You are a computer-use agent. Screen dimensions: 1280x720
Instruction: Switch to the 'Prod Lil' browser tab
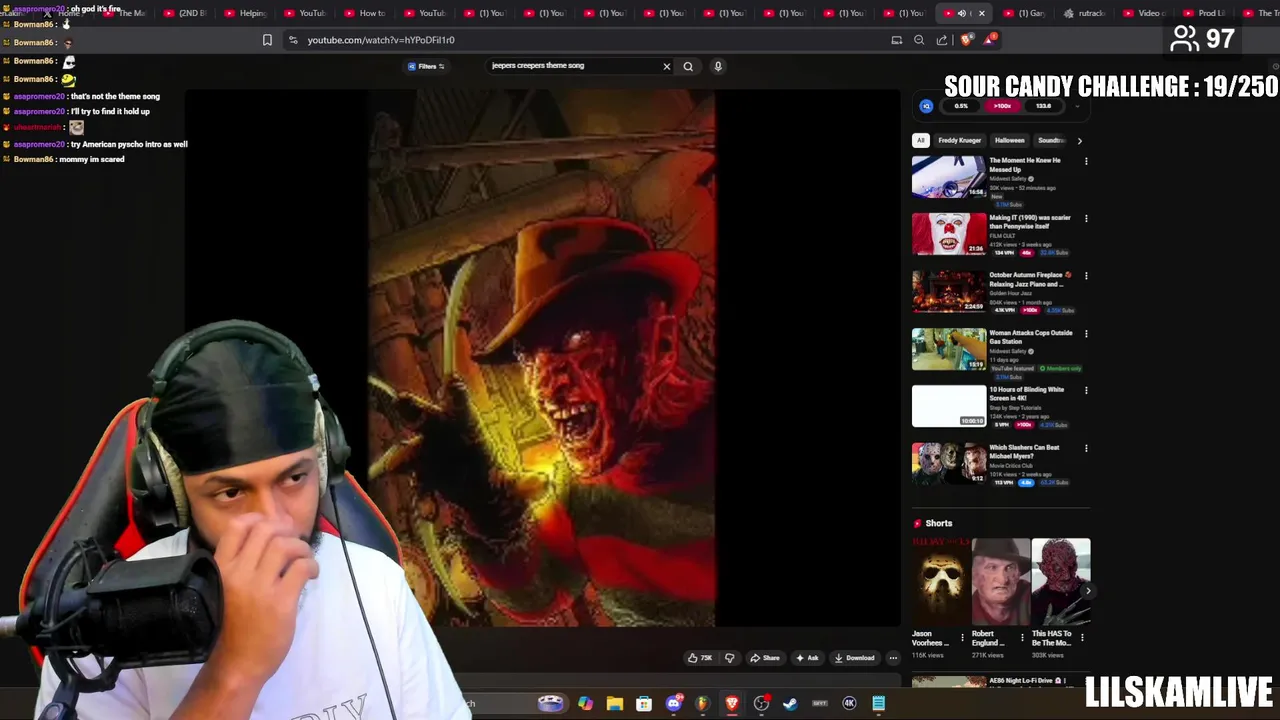[1203, 13]
